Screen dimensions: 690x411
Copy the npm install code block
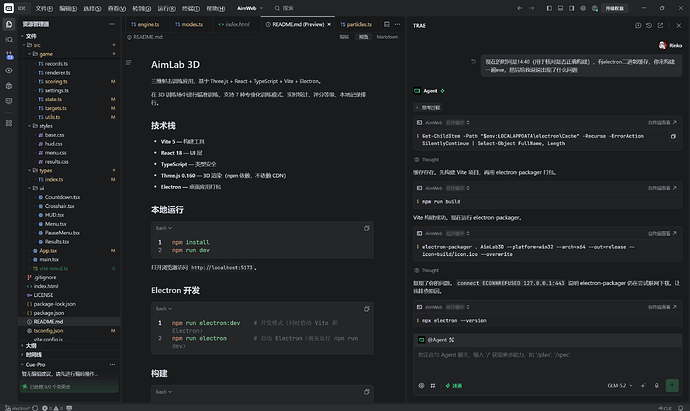coord(366,228)
